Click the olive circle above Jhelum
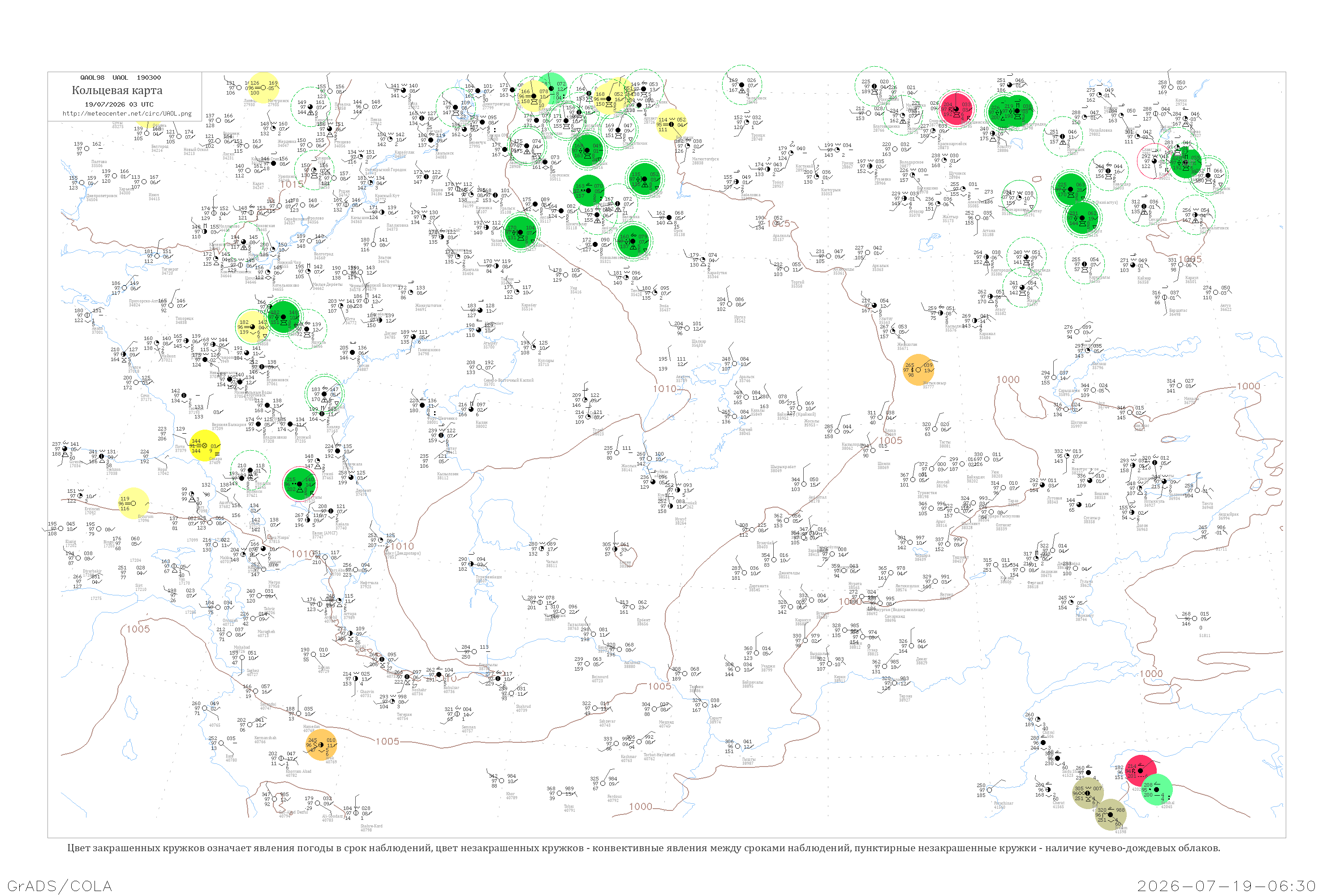1344x896 pixels. tap(1111, 814)
